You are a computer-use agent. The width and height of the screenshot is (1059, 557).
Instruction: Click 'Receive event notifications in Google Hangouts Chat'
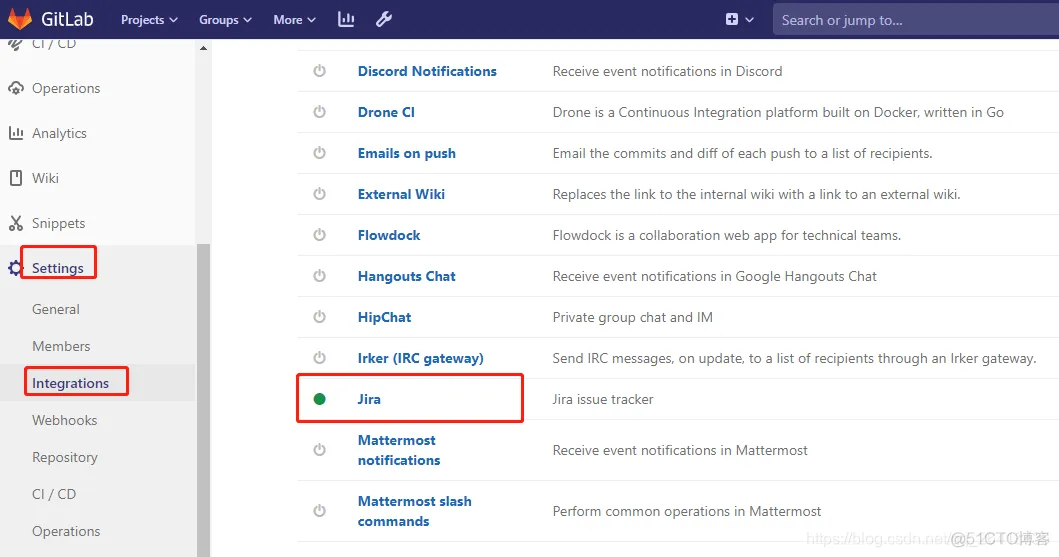coord(715,276)
